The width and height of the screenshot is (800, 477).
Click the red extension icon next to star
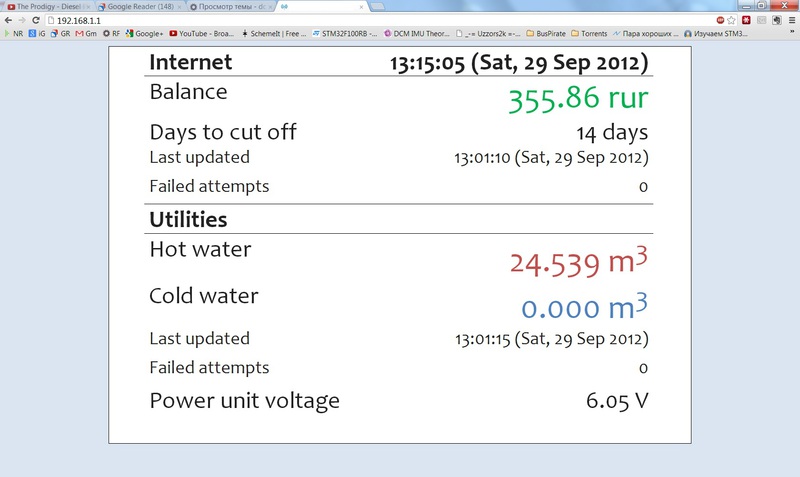[x=746, y=20]
